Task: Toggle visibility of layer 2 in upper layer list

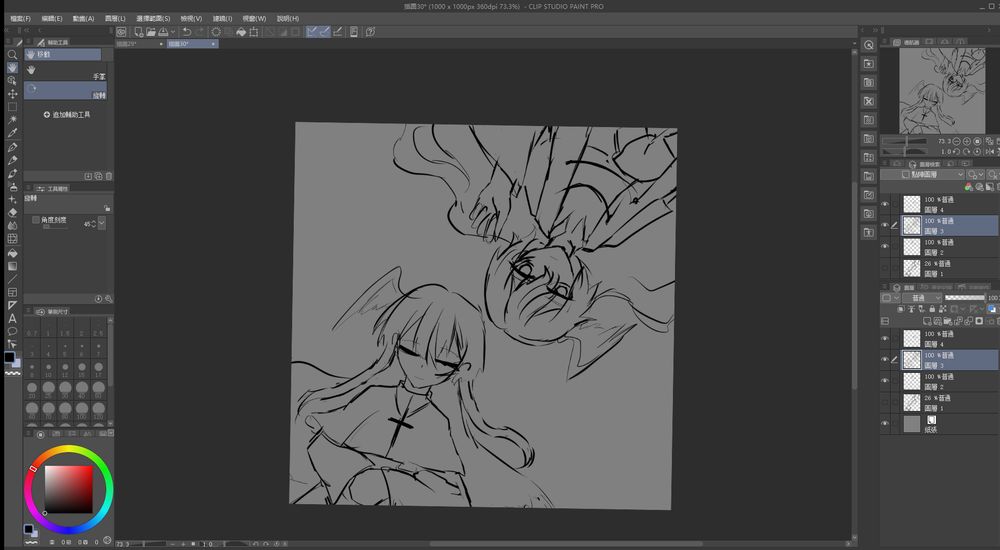Action: [885, 246]
